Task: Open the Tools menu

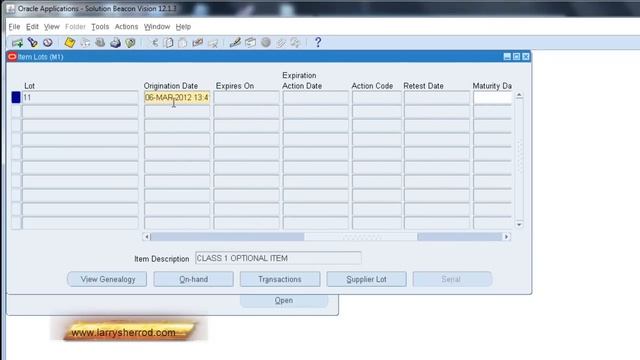Action: [x=100, y=27]
